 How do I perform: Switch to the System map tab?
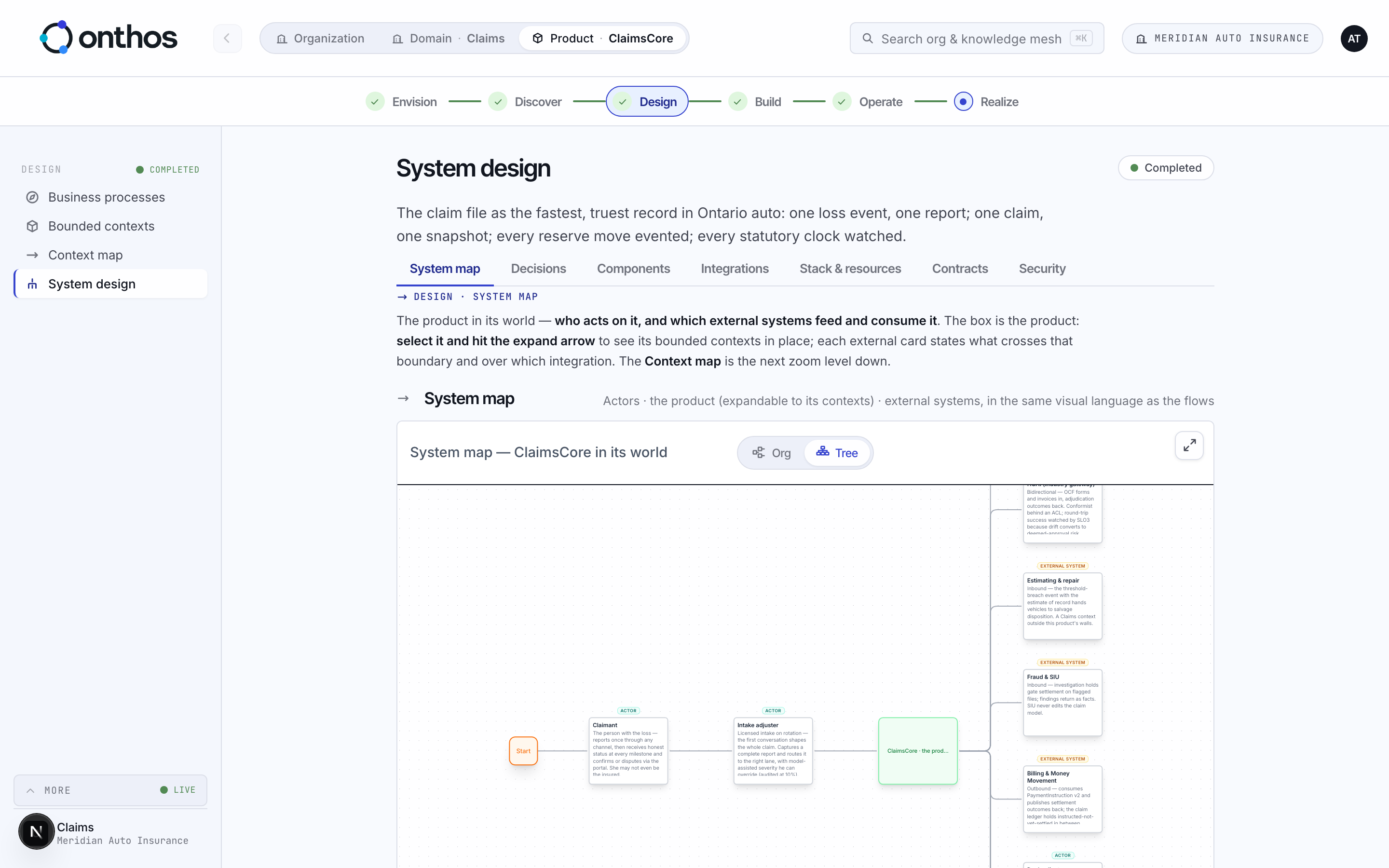pos(445,269)
